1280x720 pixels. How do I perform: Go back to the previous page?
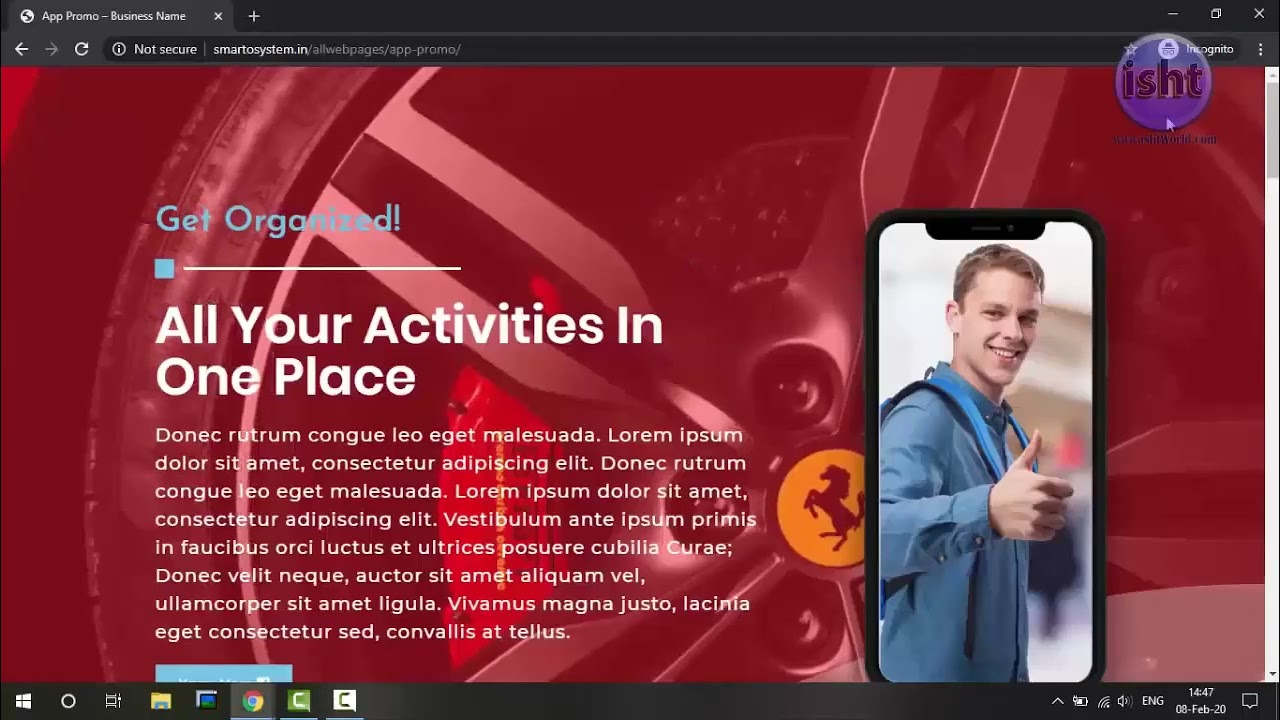click(21, 49)
